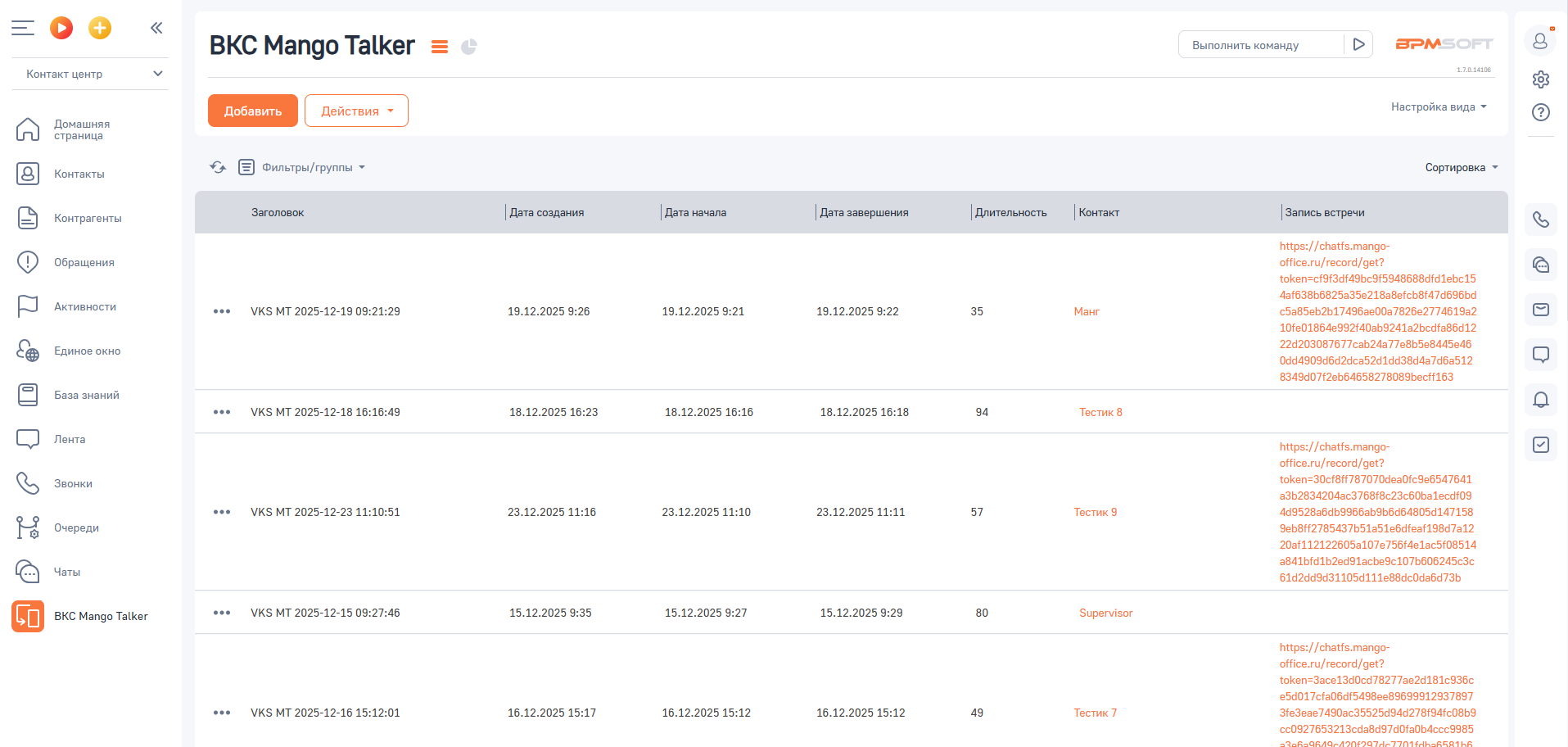This screenshot has width=1568, height=747.
Task: Open the email panel in right sidebar
Action: point(1541,310)
